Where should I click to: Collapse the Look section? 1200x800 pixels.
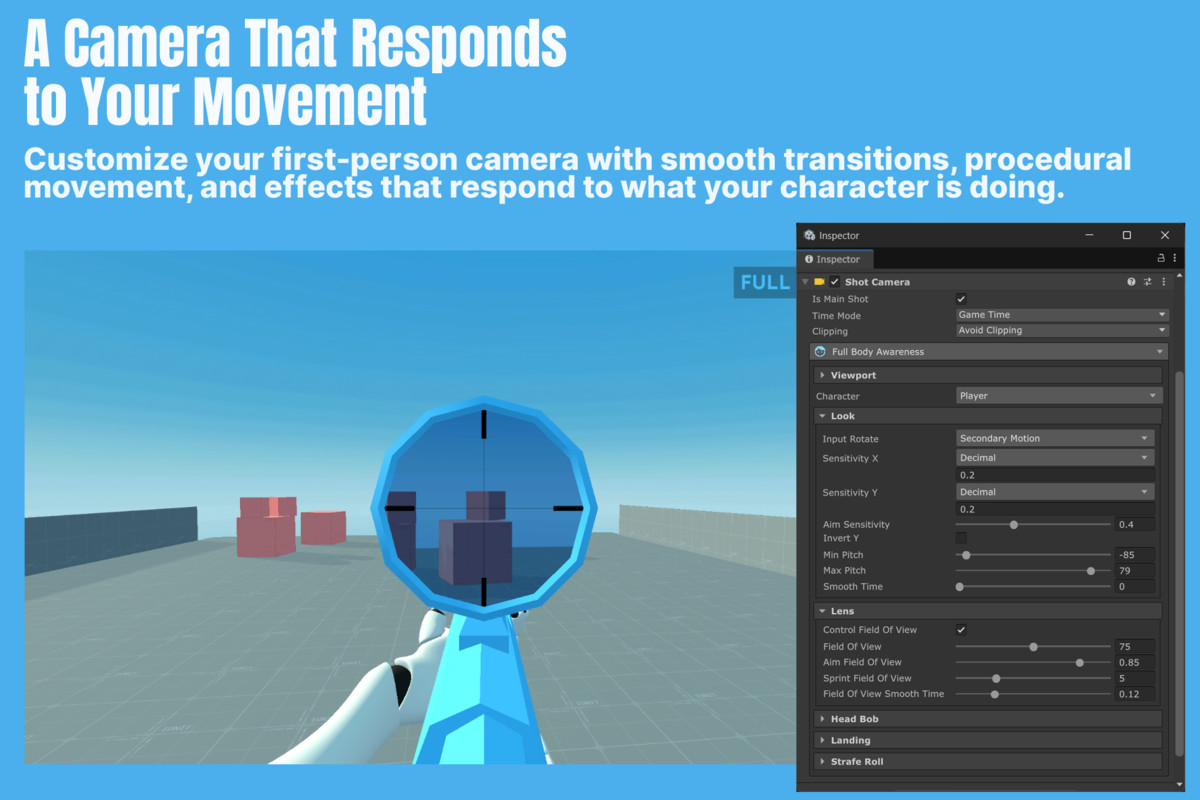point(987,416)
